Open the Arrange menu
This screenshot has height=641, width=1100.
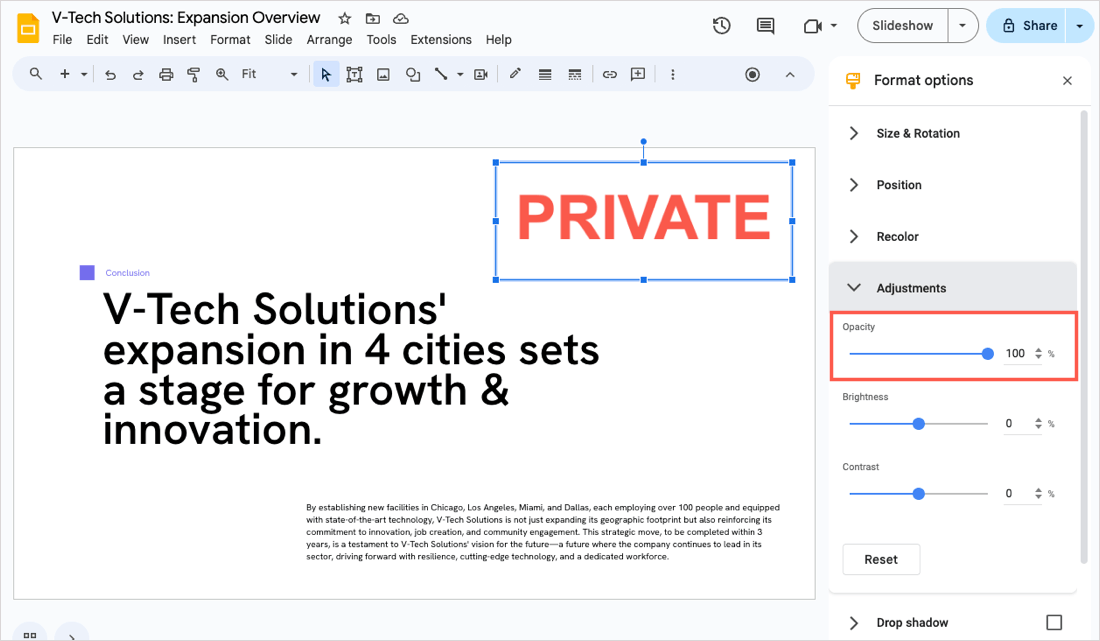coord(329,40)
